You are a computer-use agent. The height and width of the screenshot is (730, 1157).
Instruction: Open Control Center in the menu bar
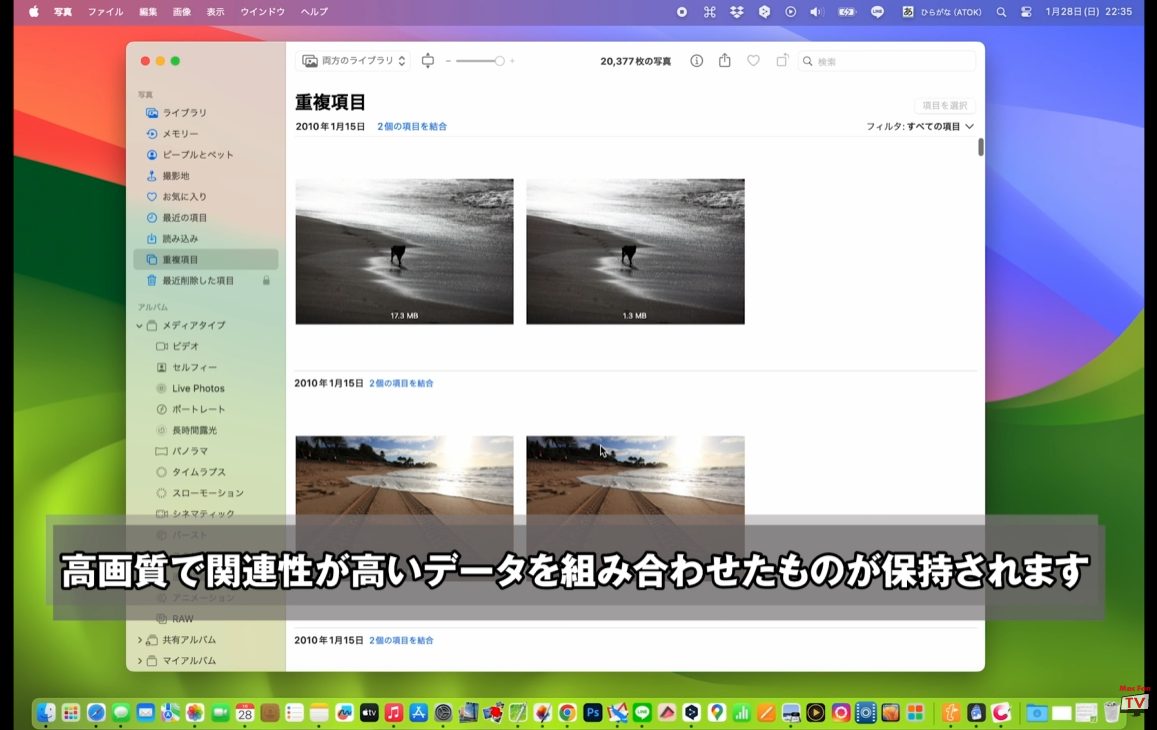1026,12
